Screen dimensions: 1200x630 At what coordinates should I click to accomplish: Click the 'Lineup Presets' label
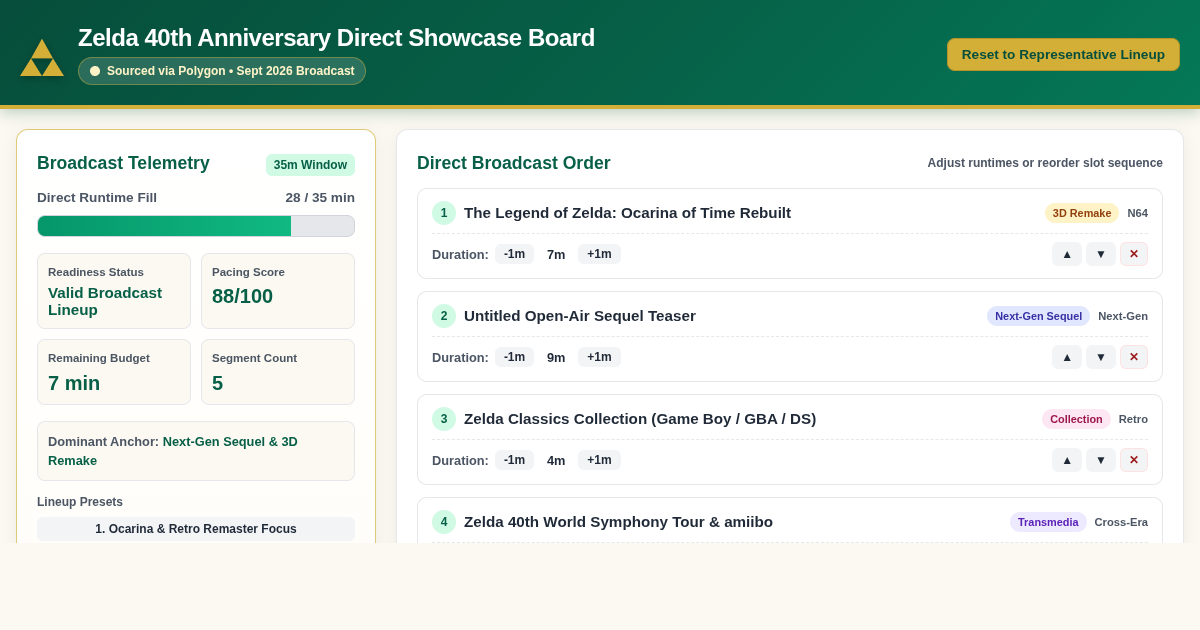click(80, 502)
